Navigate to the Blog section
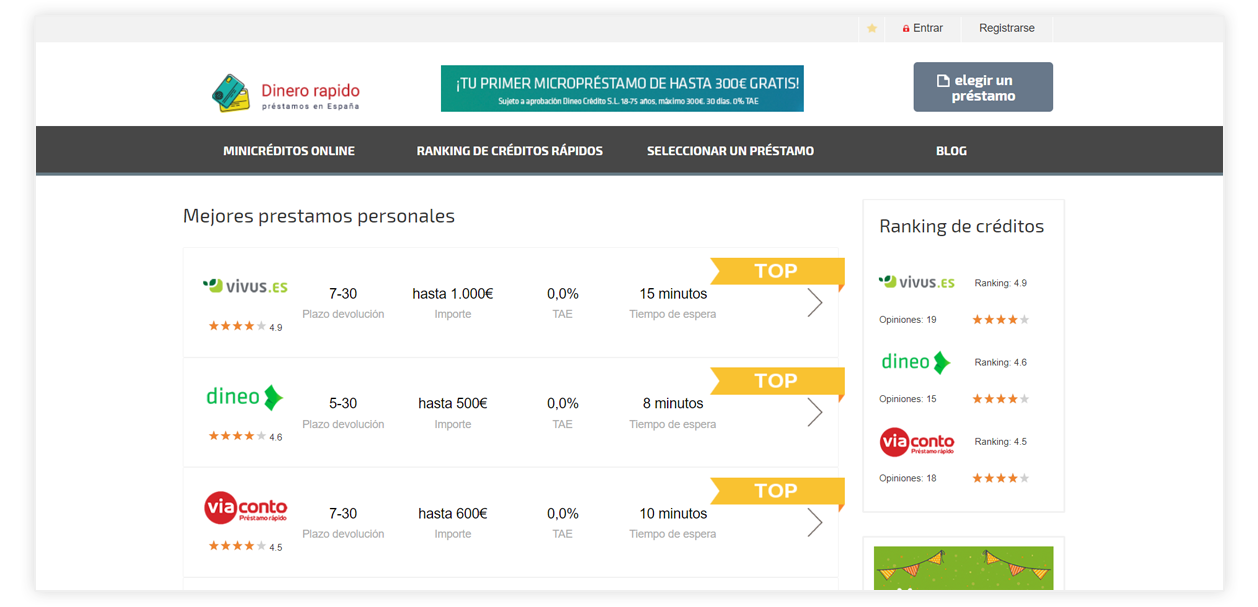 [x=951, y=151]
